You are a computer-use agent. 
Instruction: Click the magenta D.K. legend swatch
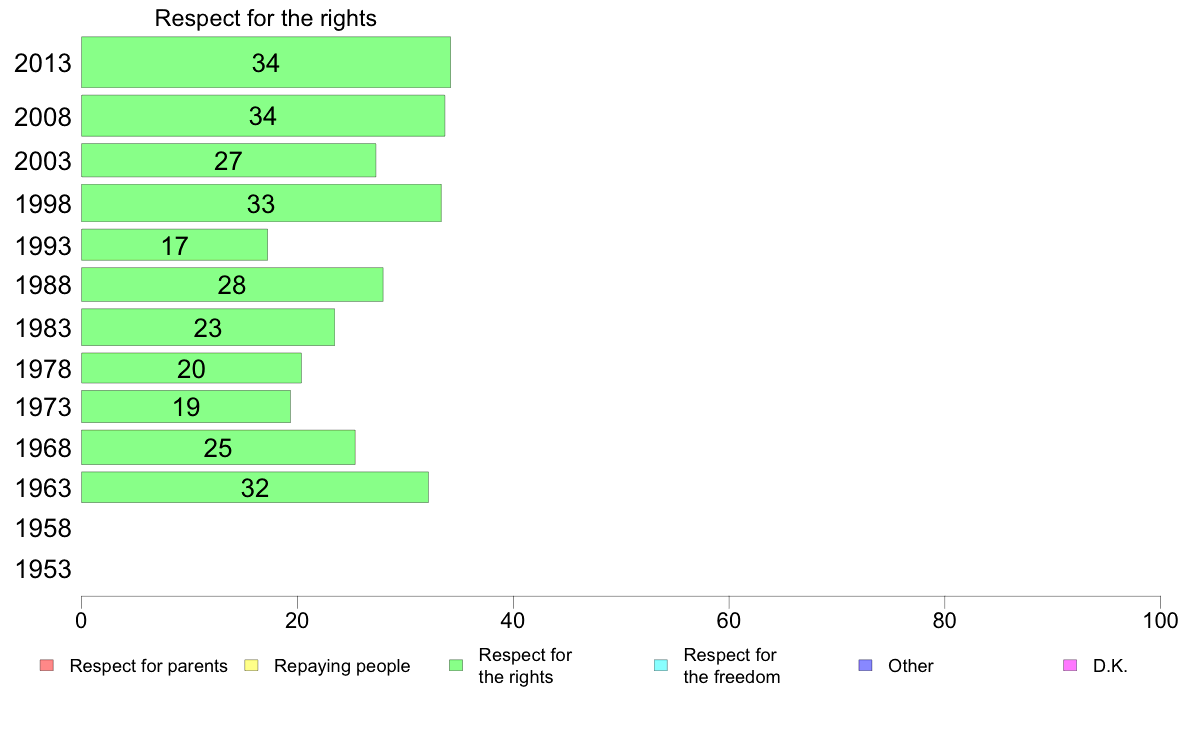(1070, 666)
